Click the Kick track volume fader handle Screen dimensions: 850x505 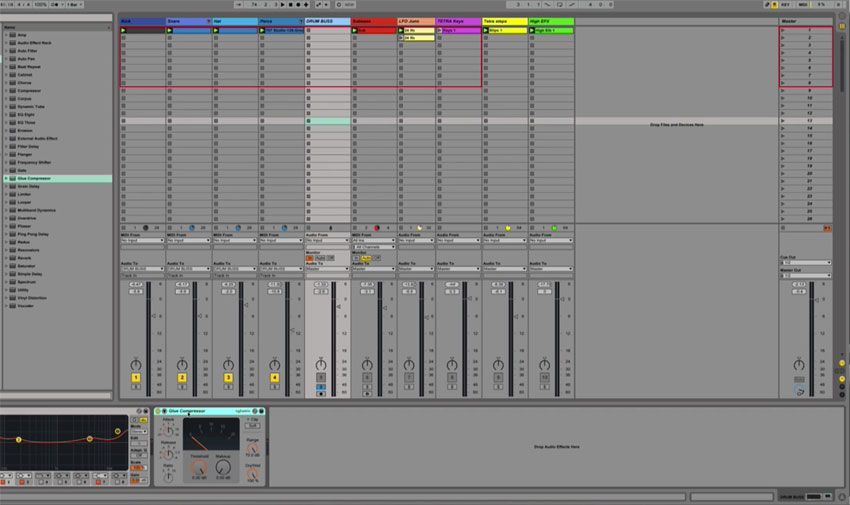pos(153,315)
